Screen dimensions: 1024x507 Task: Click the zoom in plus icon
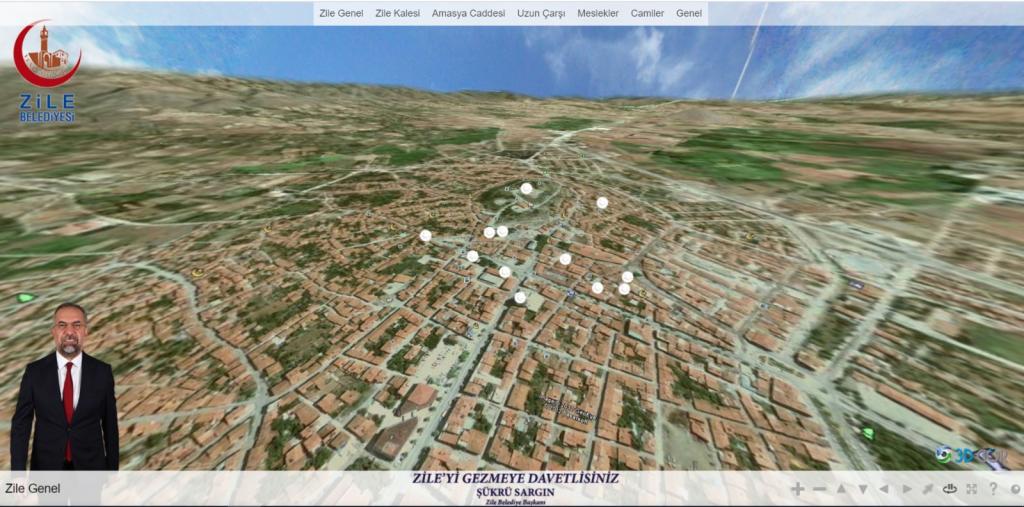[x=797, y=489]
